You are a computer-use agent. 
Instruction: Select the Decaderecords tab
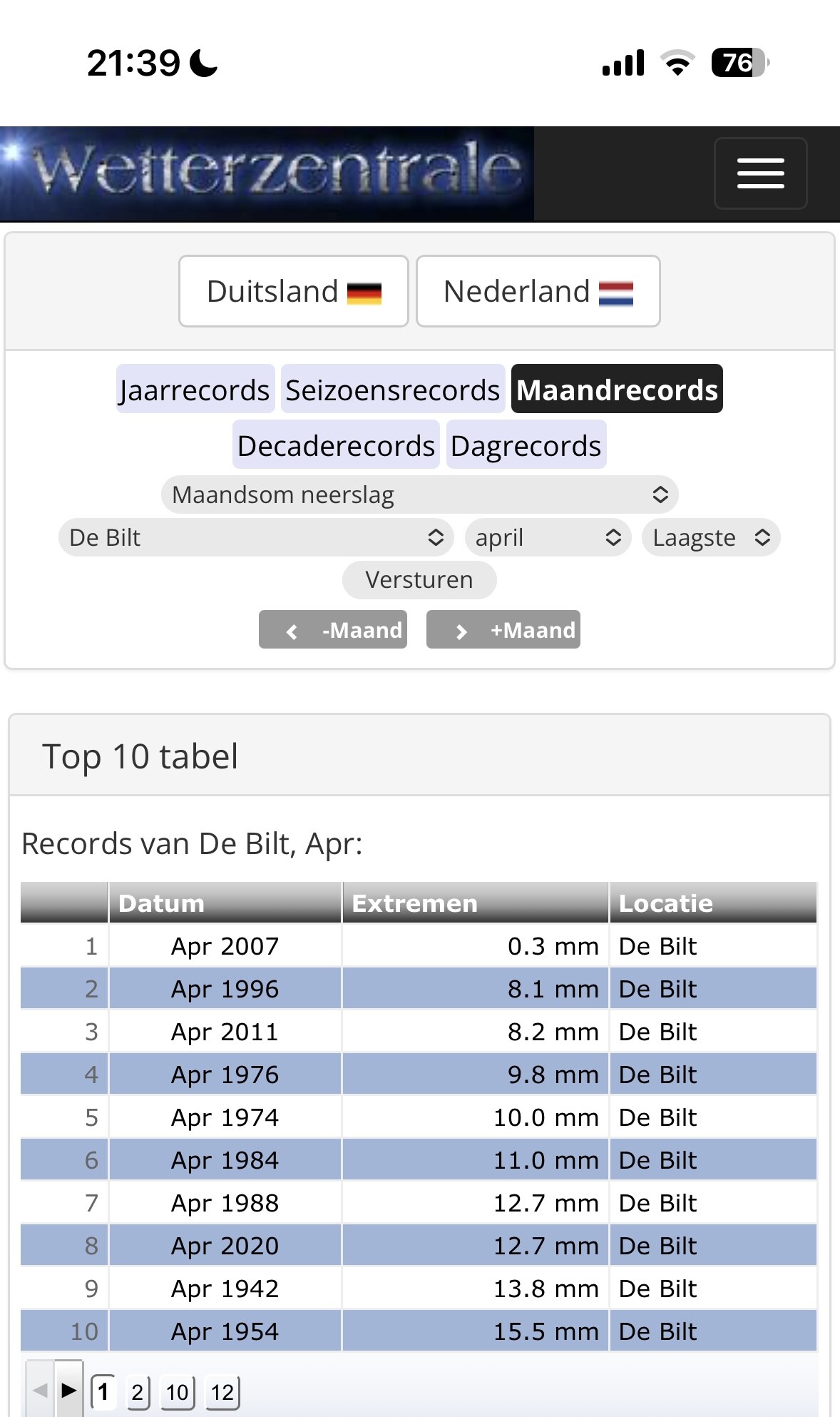pos(336,445)
